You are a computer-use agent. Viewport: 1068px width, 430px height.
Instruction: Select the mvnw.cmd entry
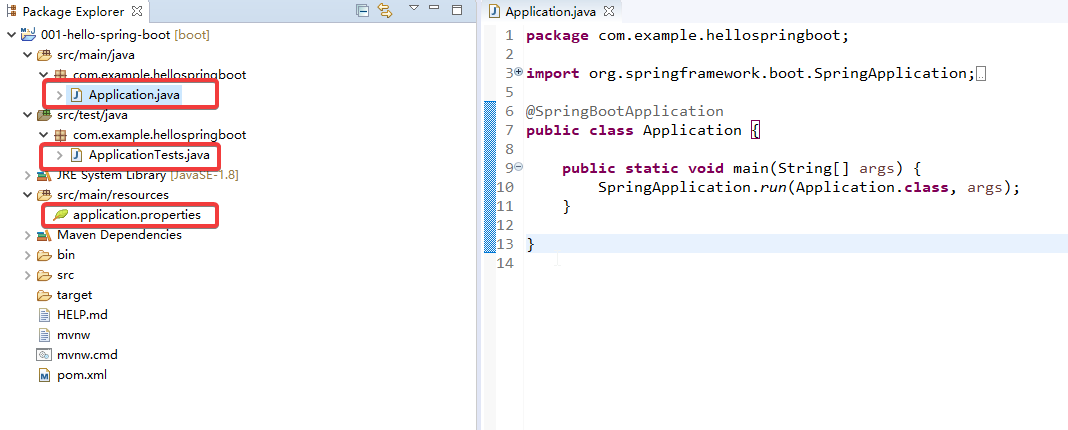click(87, 355)
